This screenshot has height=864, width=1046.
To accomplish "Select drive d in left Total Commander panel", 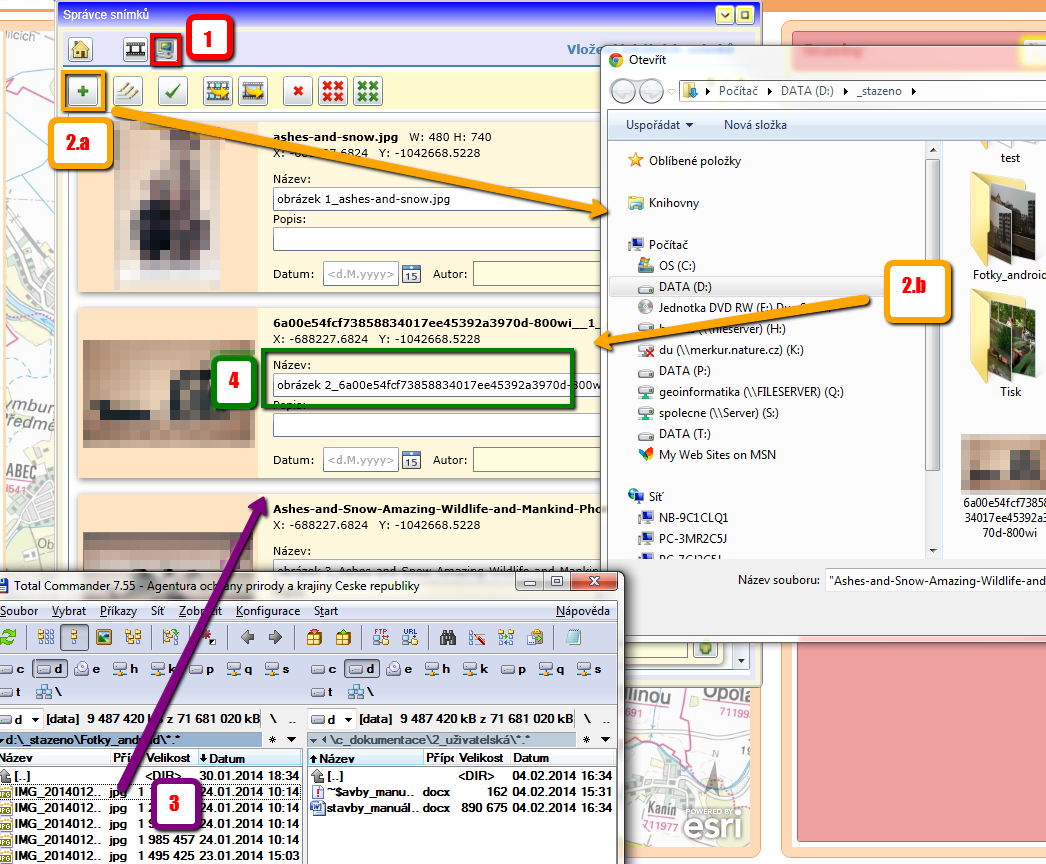I will pyautogui.click(x=50, y=669).
